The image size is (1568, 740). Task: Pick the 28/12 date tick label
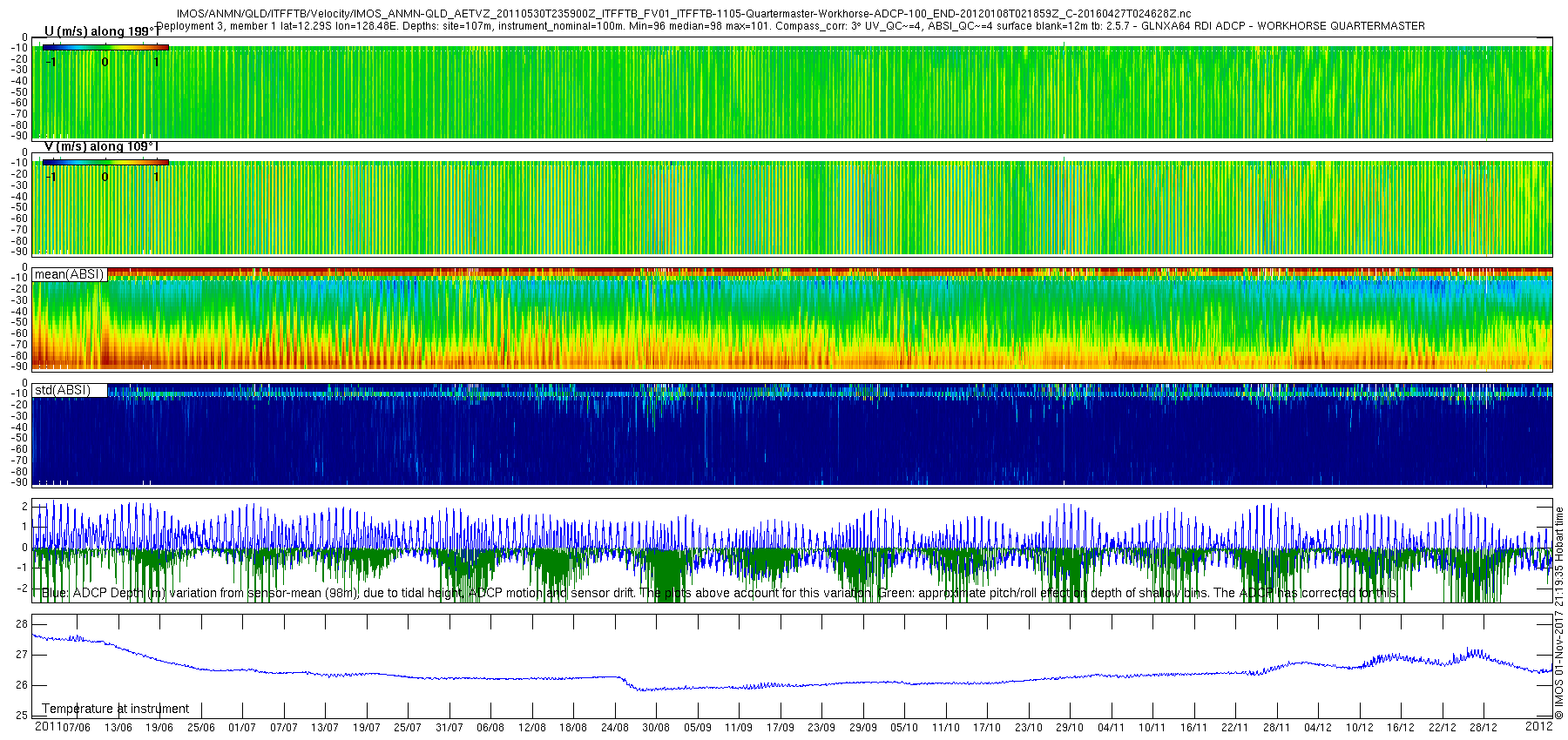[x=1483, y=727]
